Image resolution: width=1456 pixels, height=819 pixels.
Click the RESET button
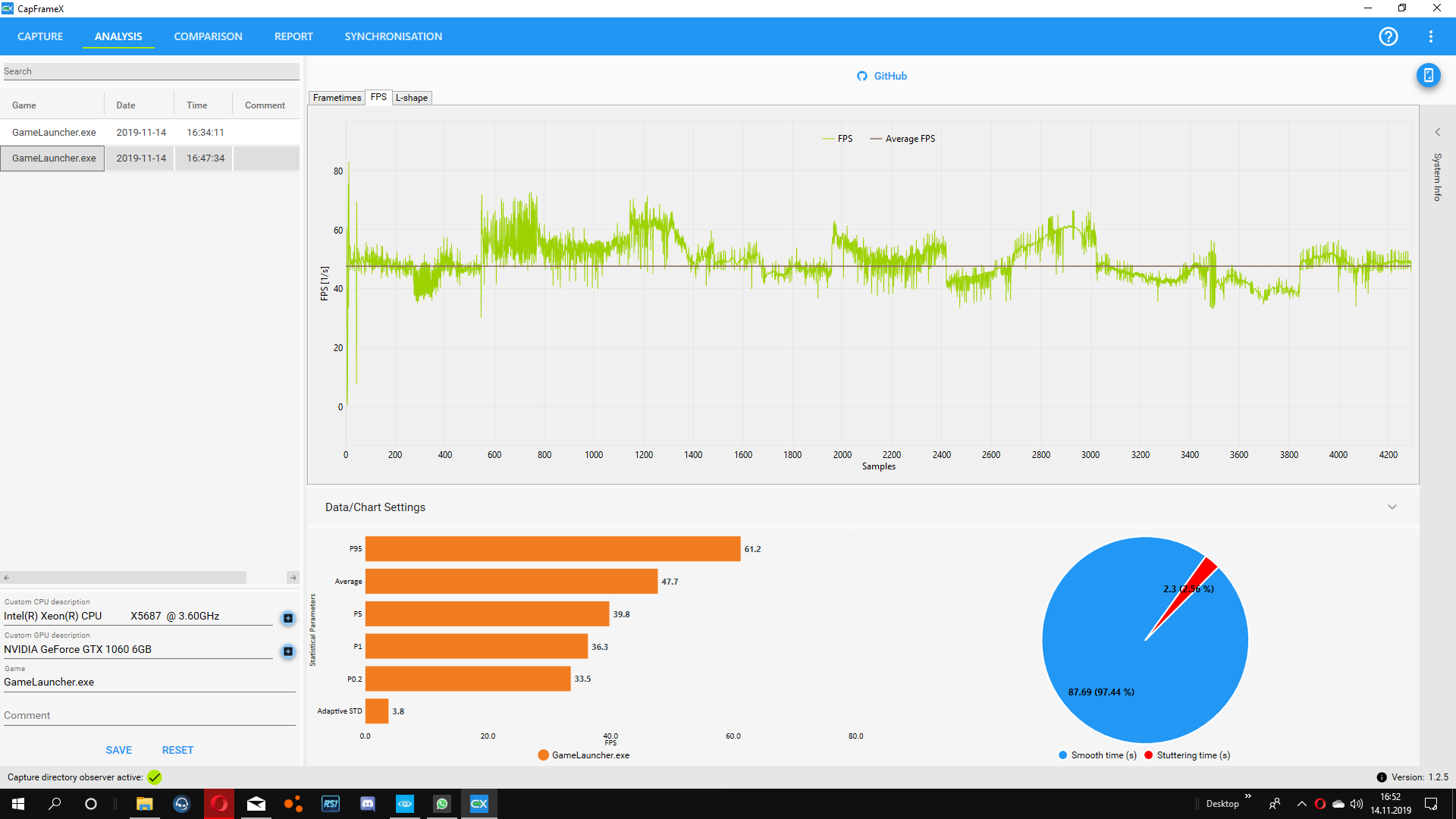tap(177, 749)
